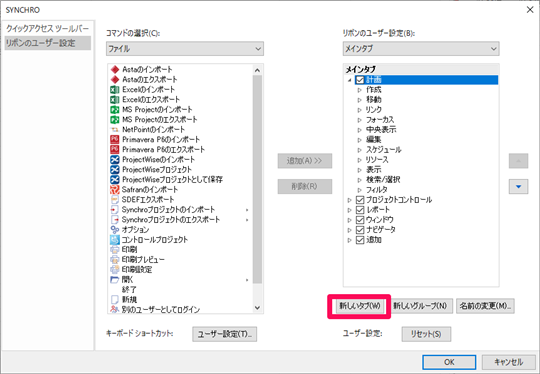This screenshot has height=374, width=540.
Task: Toggle the レポート checkbox
Action: pyautogui.click(x=360, y=210)
